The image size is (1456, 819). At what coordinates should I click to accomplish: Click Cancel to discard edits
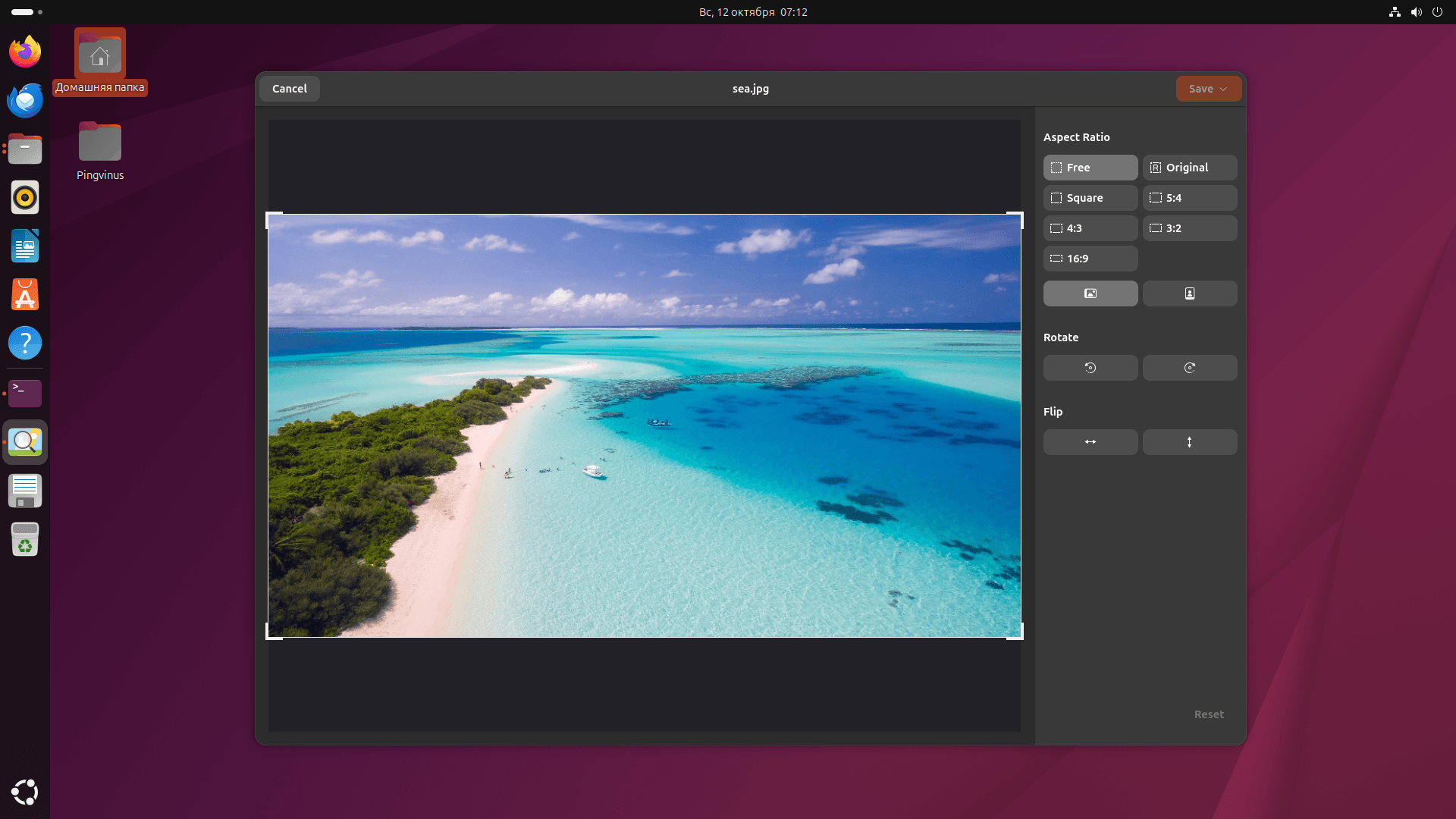tap(289, 89)
